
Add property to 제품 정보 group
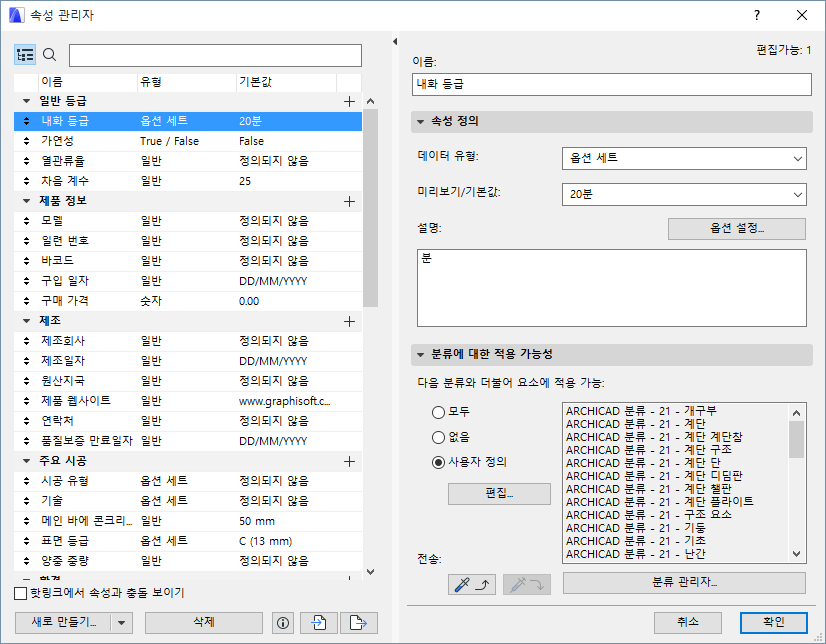pyautogui.click(x=349, y=201)
